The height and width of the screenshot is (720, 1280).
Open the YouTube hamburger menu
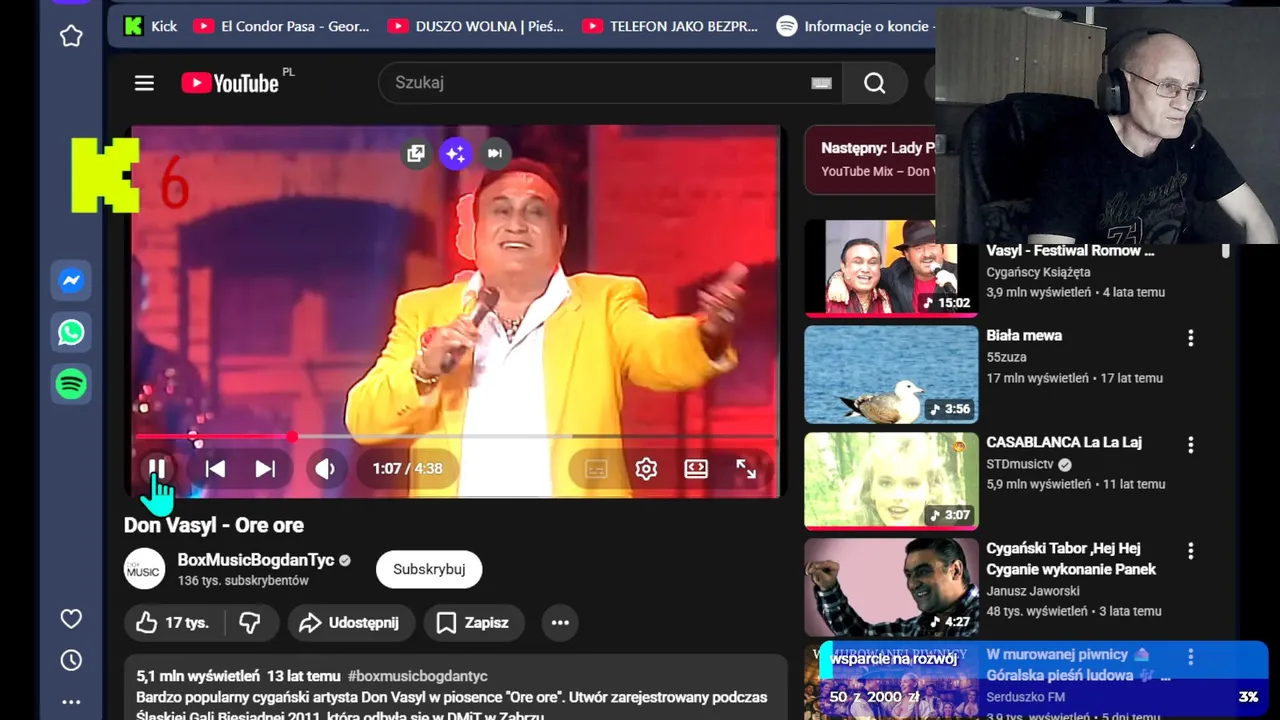pos(144,83)
